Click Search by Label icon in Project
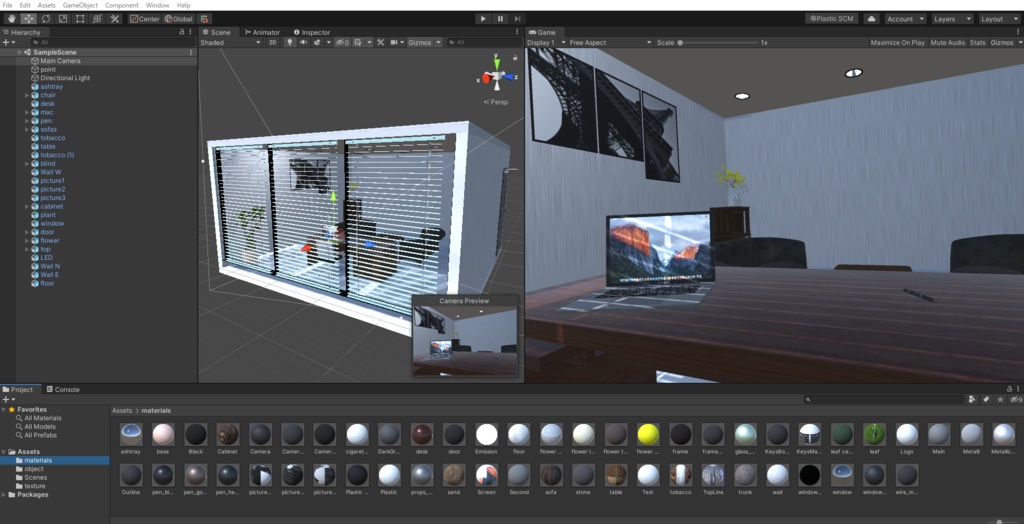 click(986, 399)
